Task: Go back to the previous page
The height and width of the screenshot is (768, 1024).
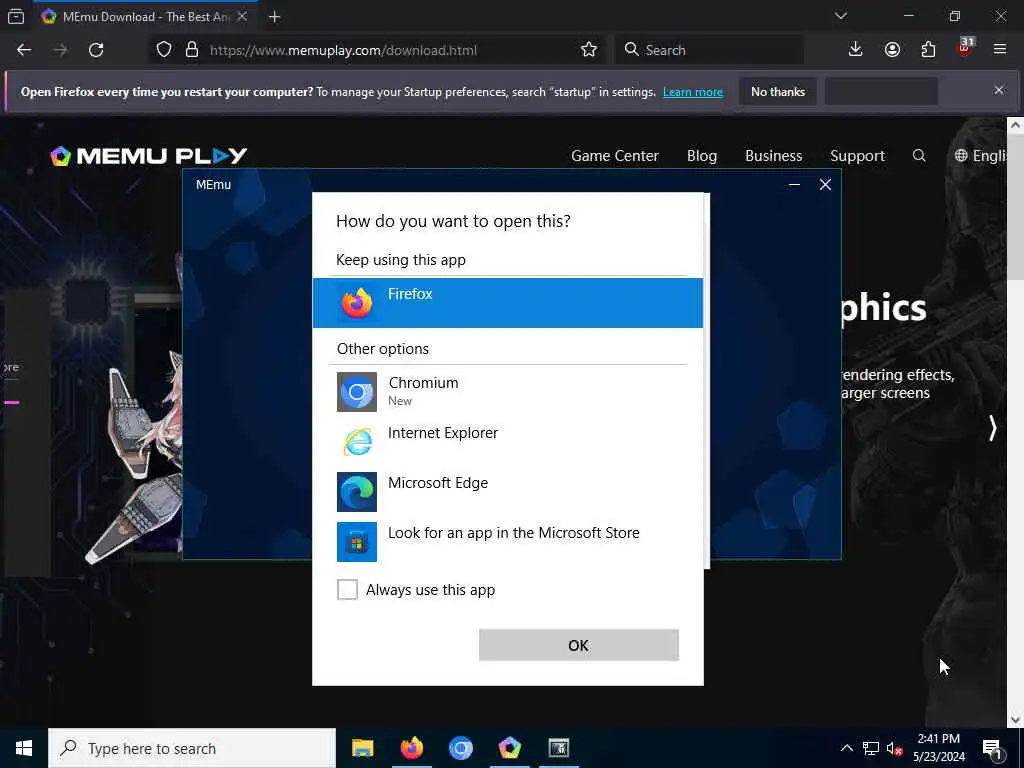Action: [24, 50]
